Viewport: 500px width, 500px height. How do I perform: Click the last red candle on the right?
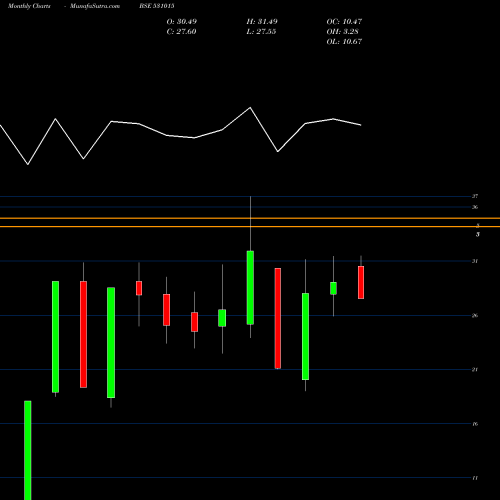pyautogui.click(x=361, y=282)
